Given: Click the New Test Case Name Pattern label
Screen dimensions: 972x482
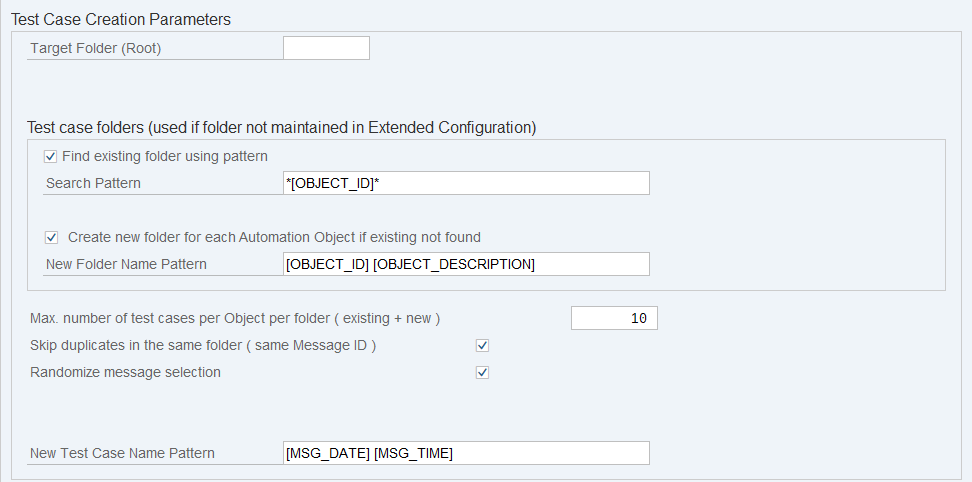Looking at the screenshot, I should point(122,453).
